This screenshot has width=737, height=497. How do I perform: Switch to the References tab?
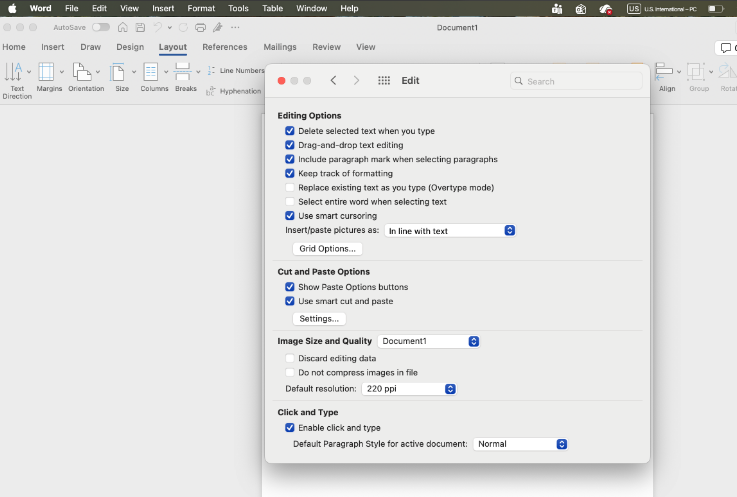225,47
